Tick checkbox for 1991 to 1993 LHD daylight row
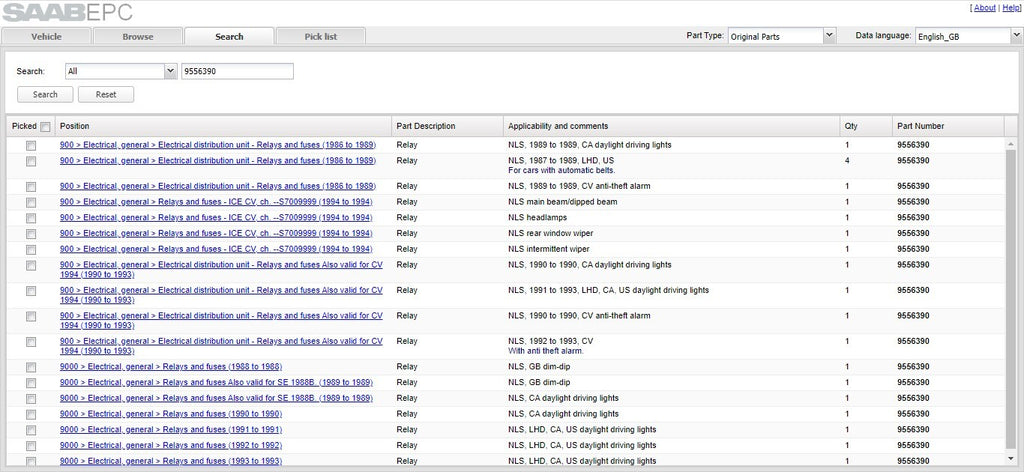Viewport: 1024px width, 472px height. [31, 291]
